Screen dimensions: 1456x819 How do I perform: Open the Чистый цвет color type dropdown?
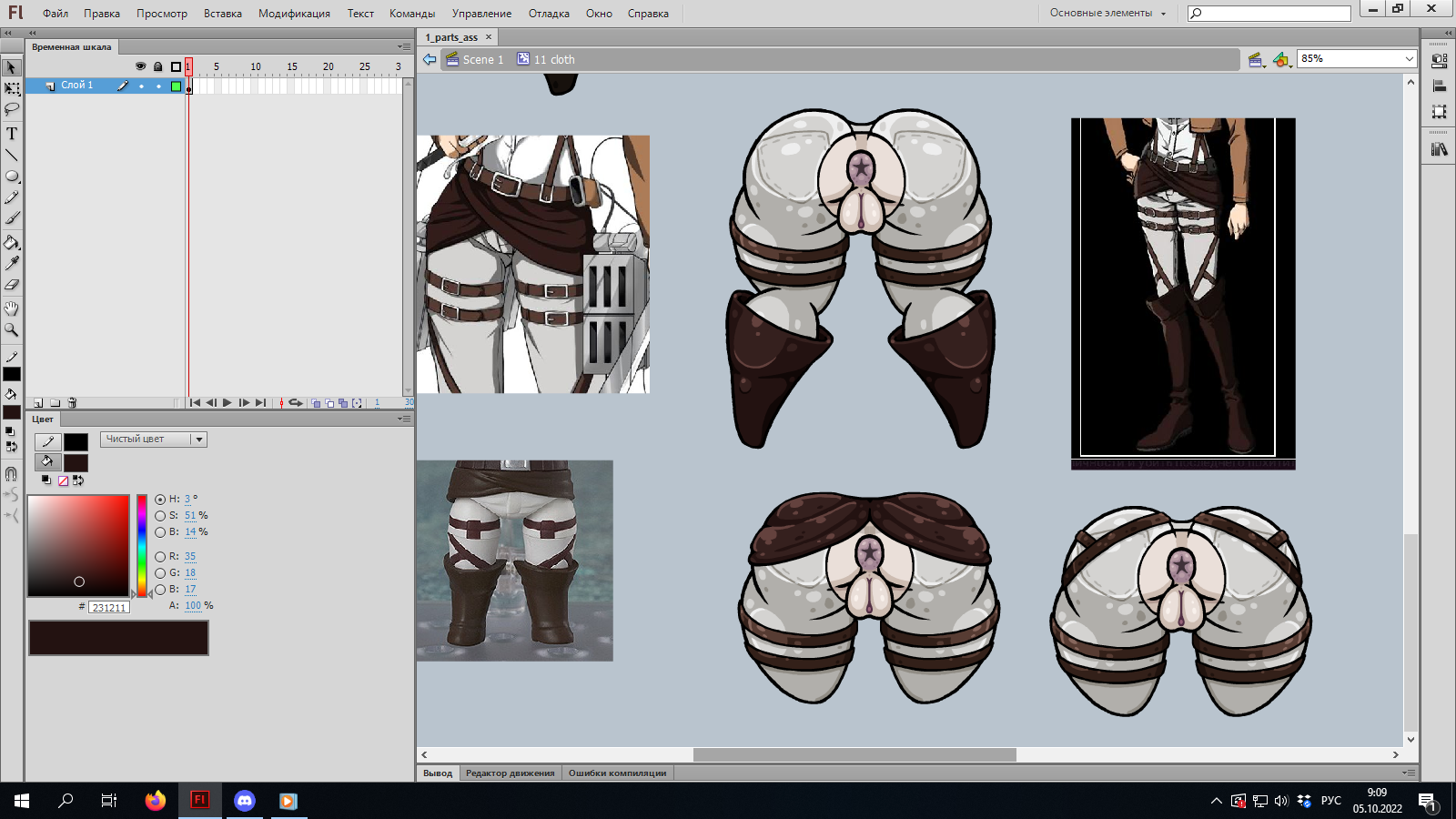154,440
